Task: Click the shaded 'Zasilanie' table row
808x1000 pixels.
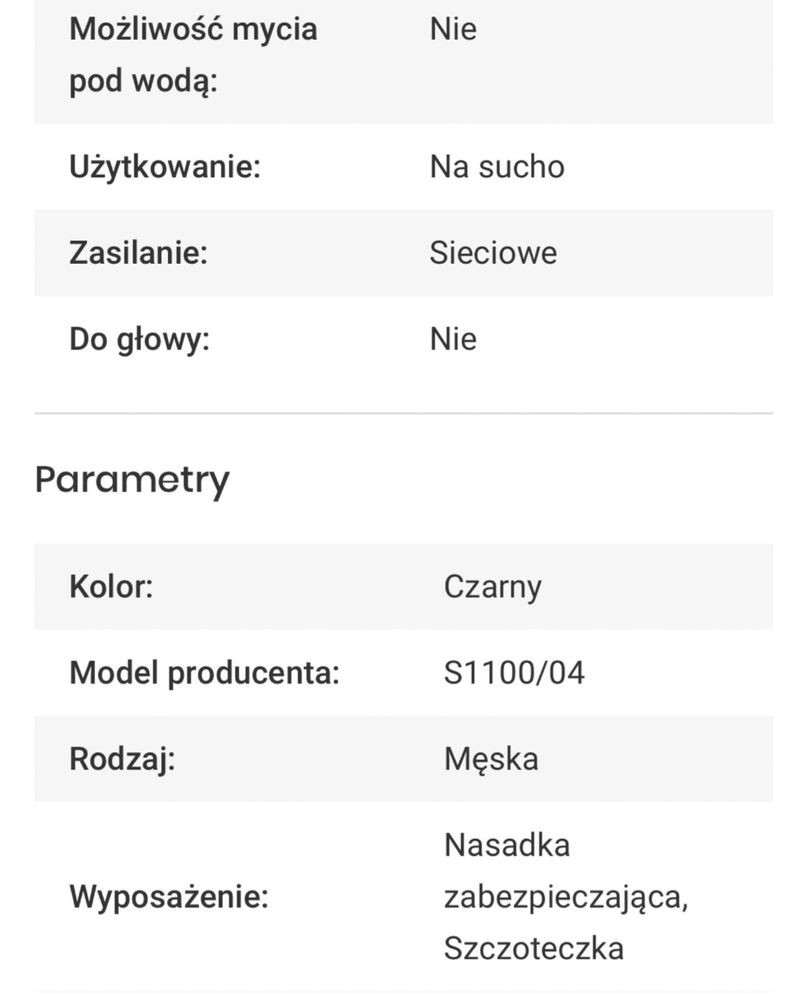Action: tap(404, 253)
